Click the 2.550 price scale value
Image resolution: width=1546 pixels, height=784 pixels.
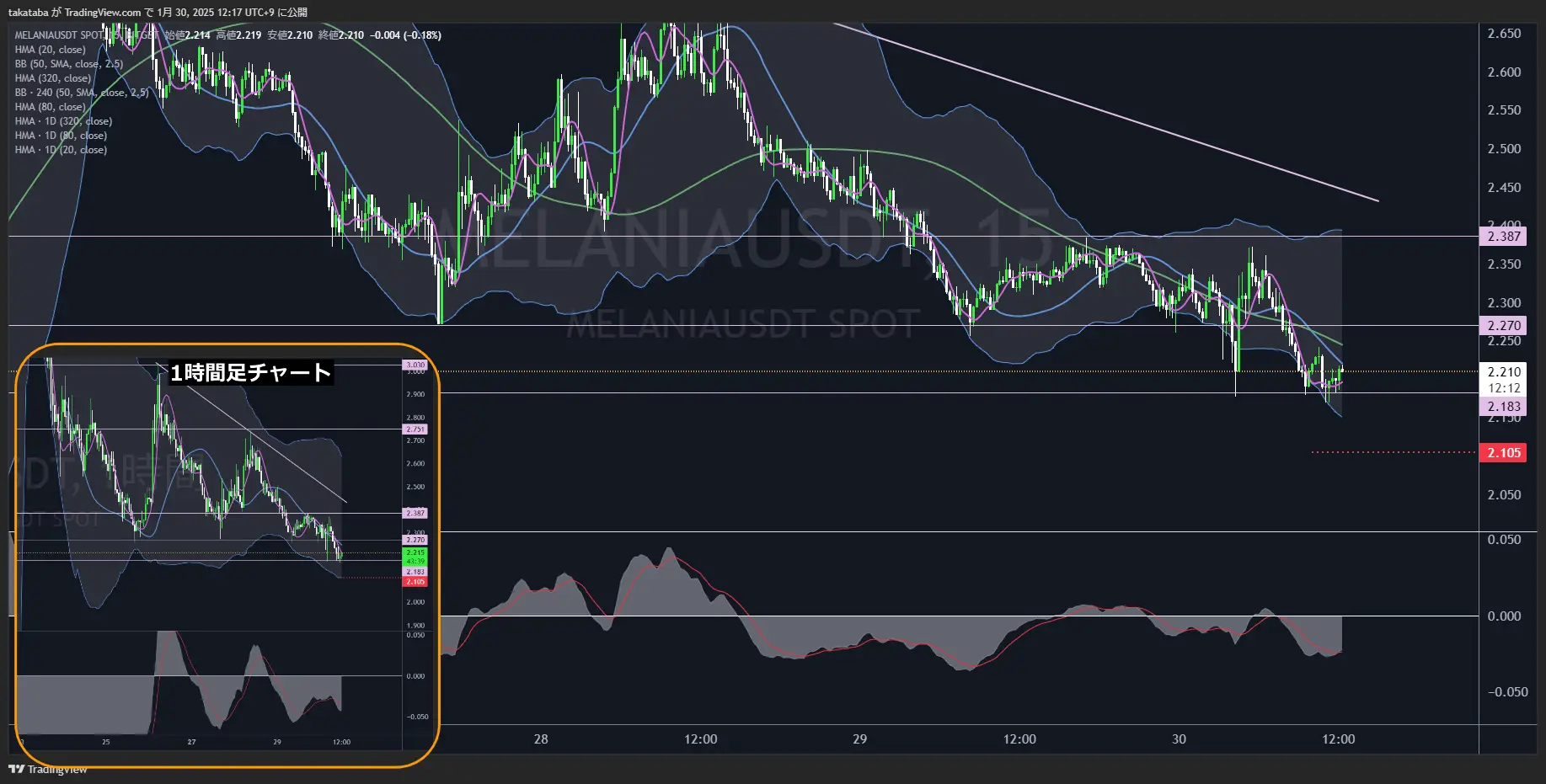pyautogui.click(x=1504, y=110)
